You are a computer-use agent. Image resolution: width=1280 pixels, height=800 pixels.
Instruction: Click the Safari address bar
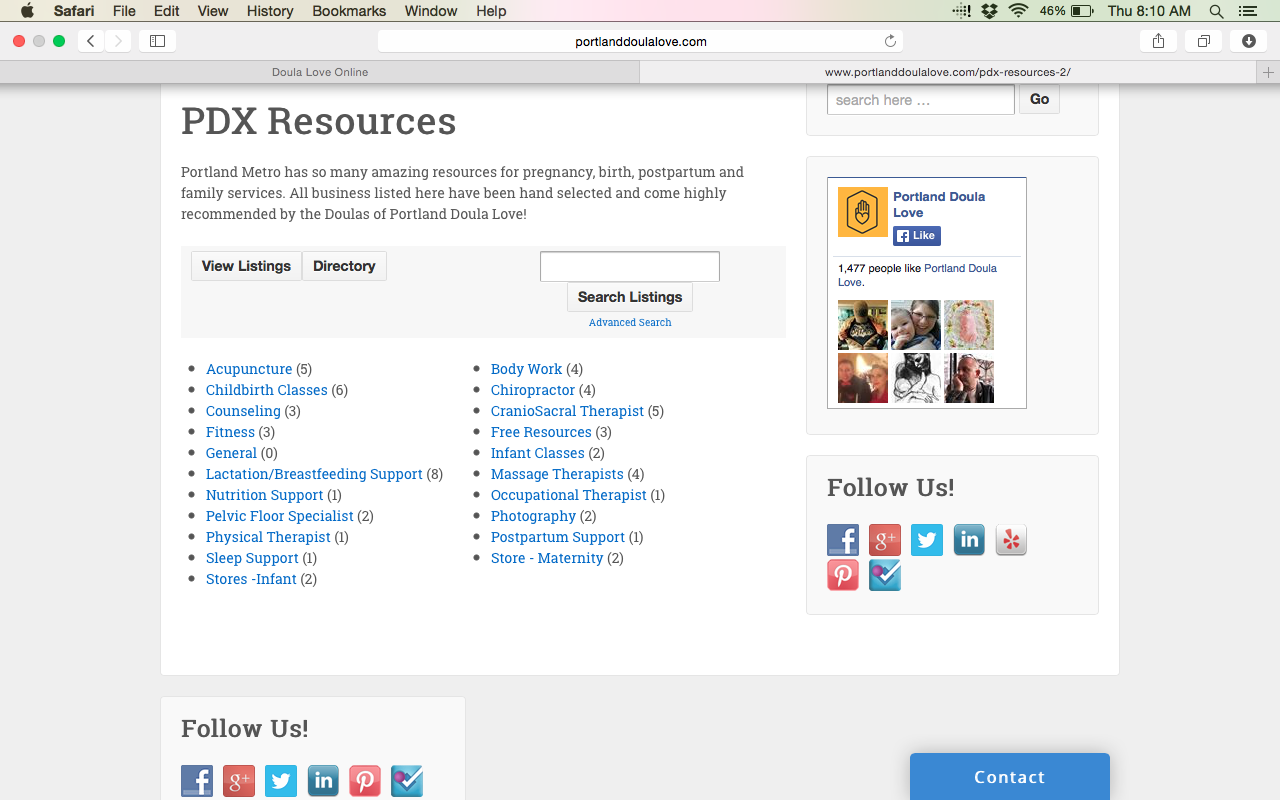click(640, 41)
